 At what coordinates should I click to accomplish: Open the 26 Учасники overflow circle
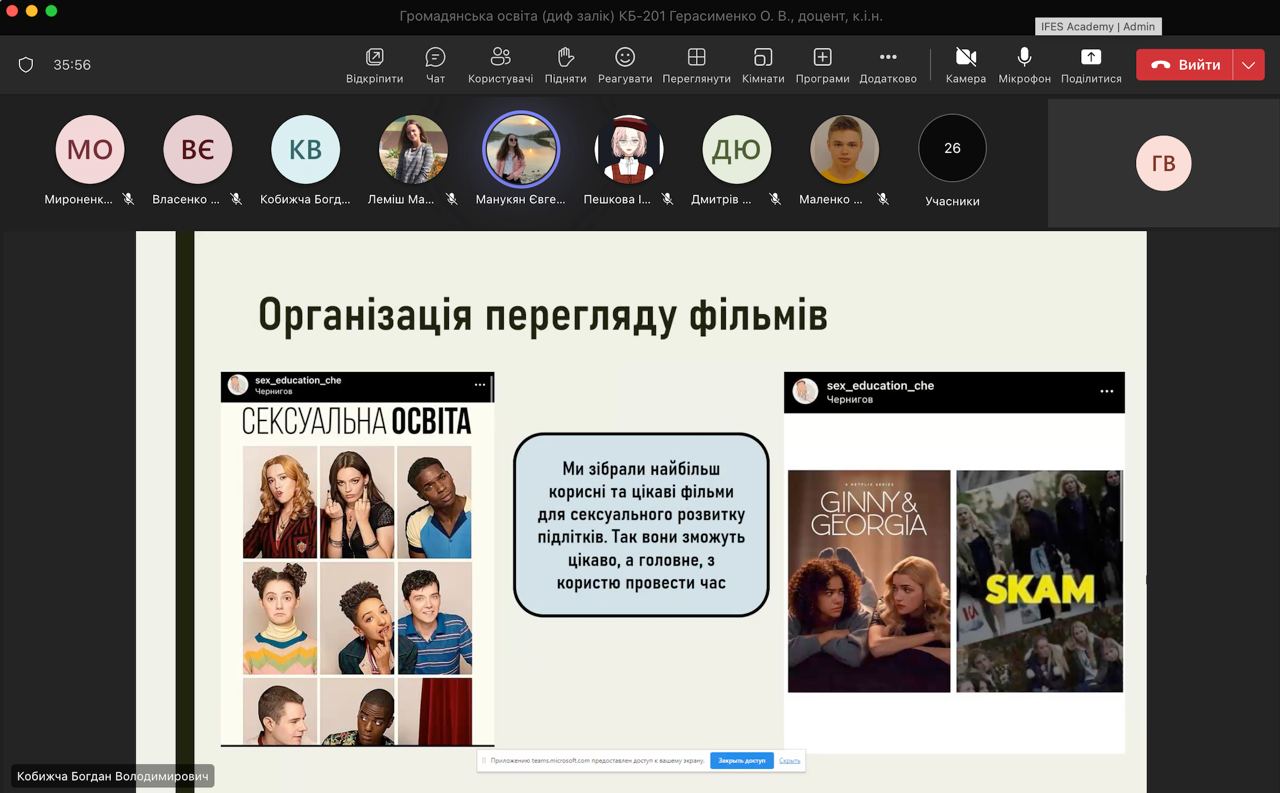[x=952, y=149]
